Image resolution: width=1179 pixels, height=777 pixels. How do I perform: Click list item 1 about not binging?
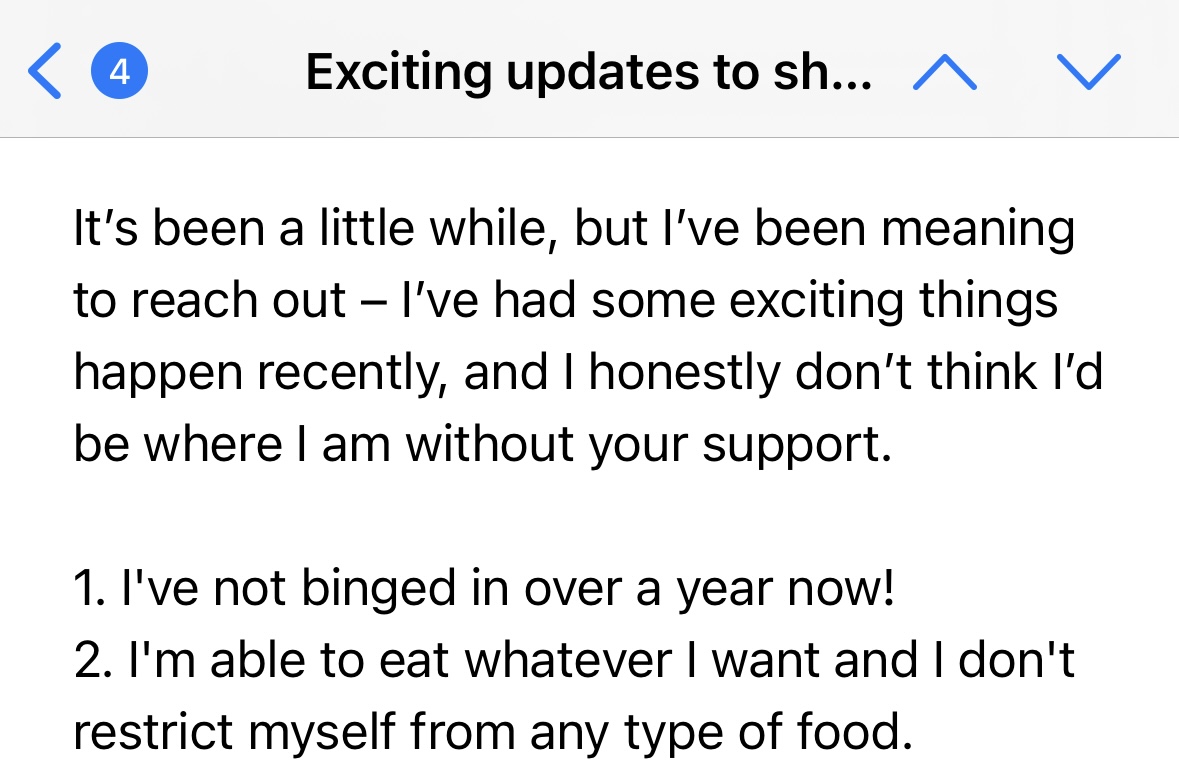tap(484, 590)
